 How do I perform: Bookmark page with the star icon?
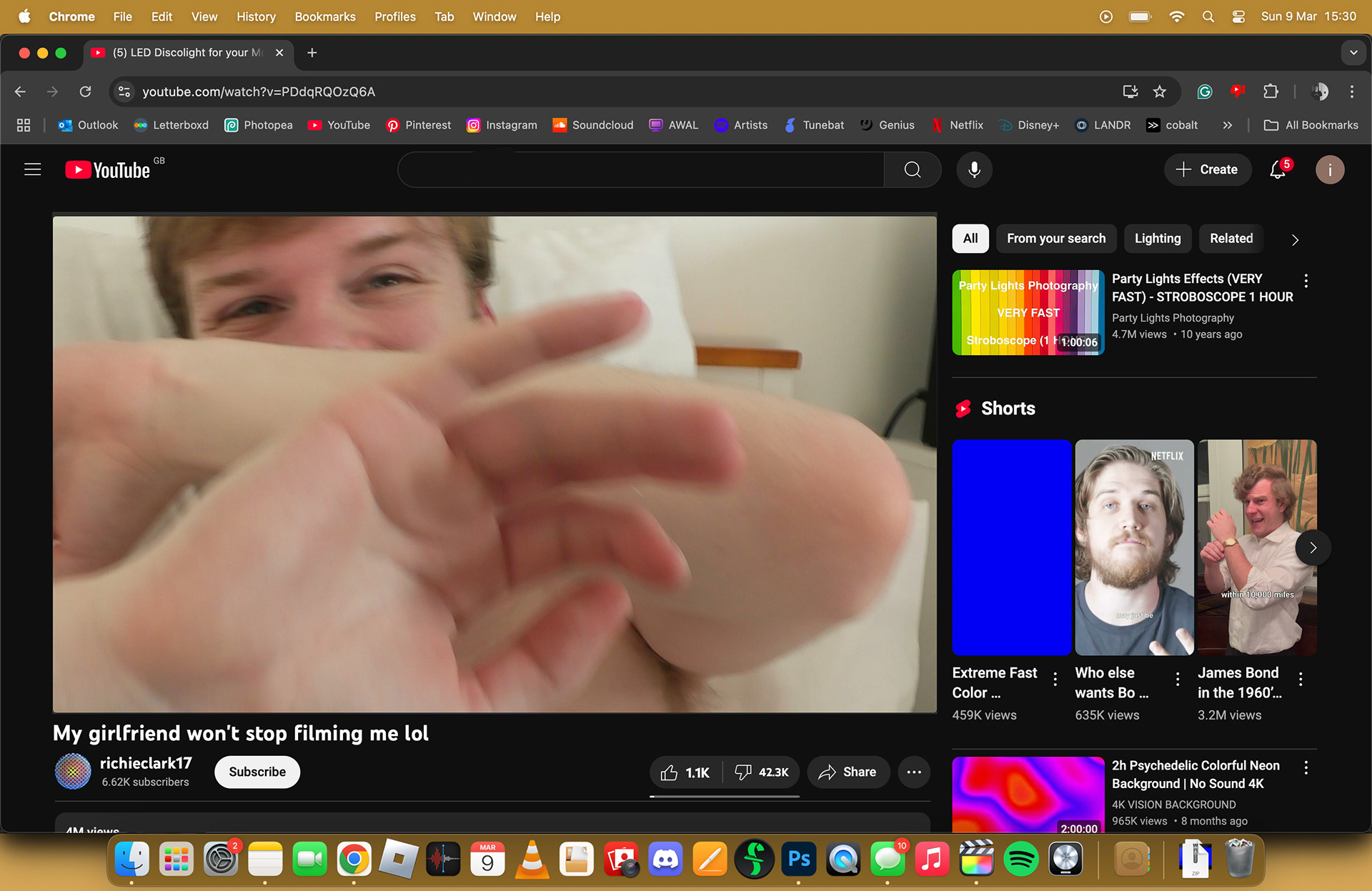pyautogui.click(x=1160, y=91)
